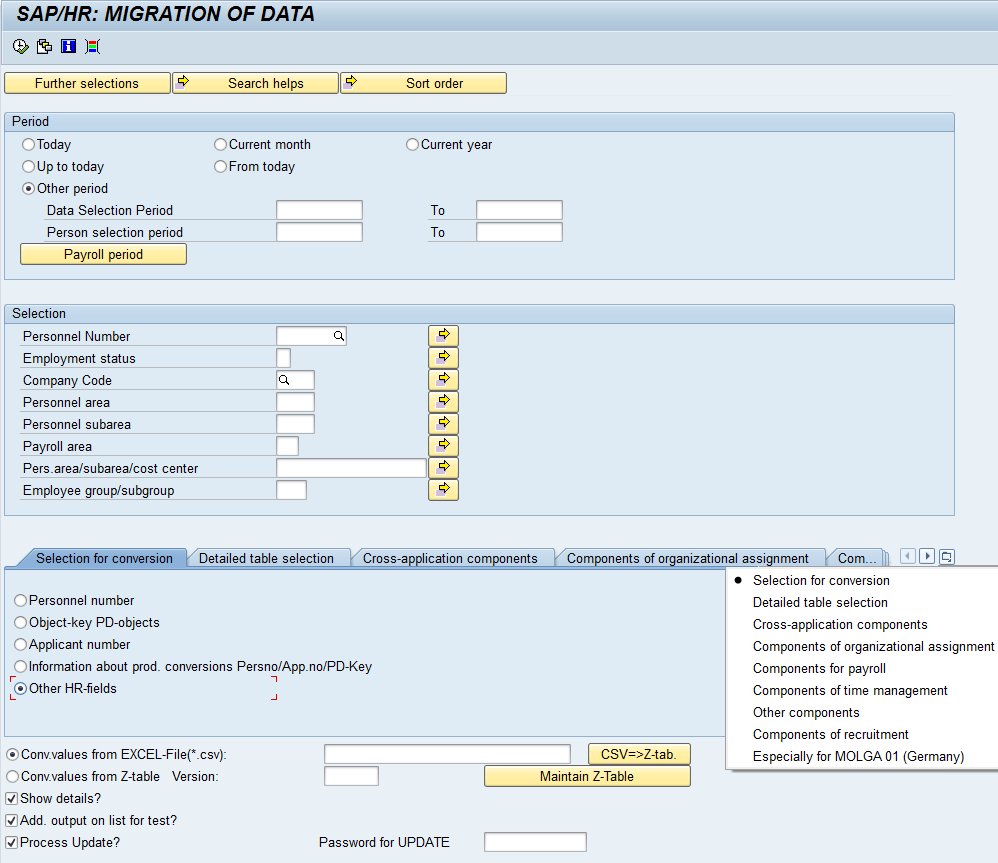Focus the Employee group/subgroup input field
The image size is (998, 863).
[292, 490]
